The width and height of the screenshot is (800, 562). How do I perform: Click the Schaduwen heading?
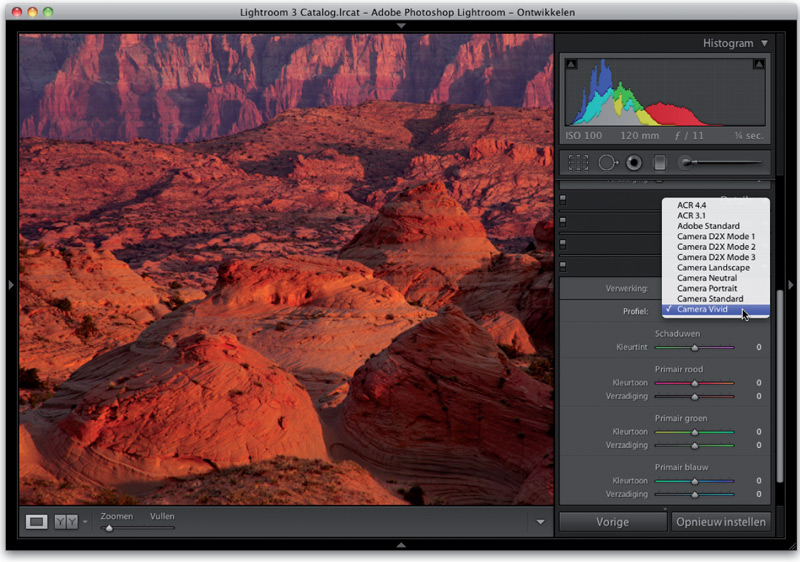[x=677, y=334]
